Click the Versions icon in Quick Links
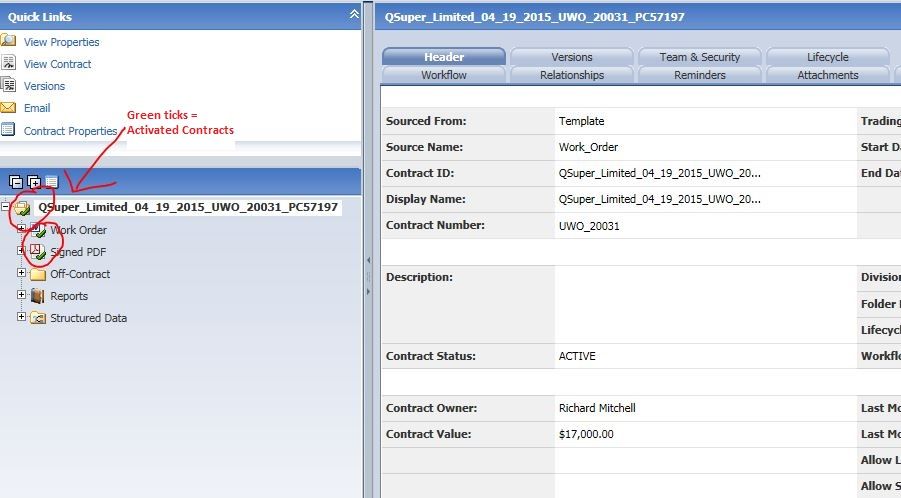This screenshot has height=498, width=901. (x=8, y=85)
